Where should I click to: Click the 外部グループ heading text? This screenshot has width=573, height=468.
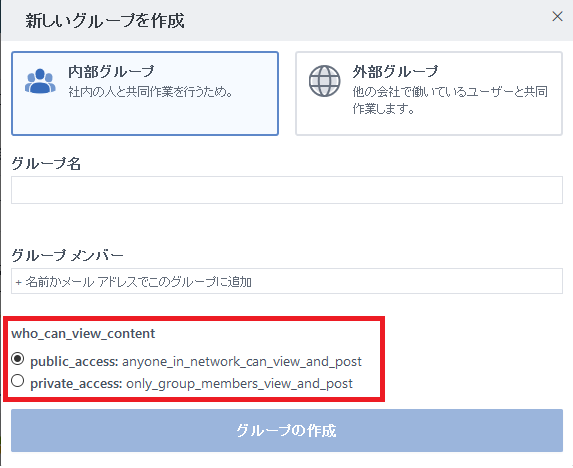[395, 72]
